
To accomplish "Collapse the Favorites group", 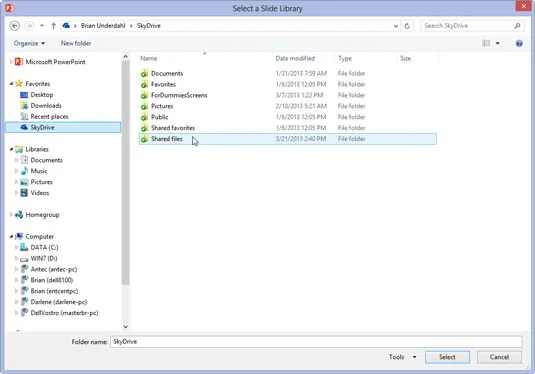I will [x=11, y=84].
